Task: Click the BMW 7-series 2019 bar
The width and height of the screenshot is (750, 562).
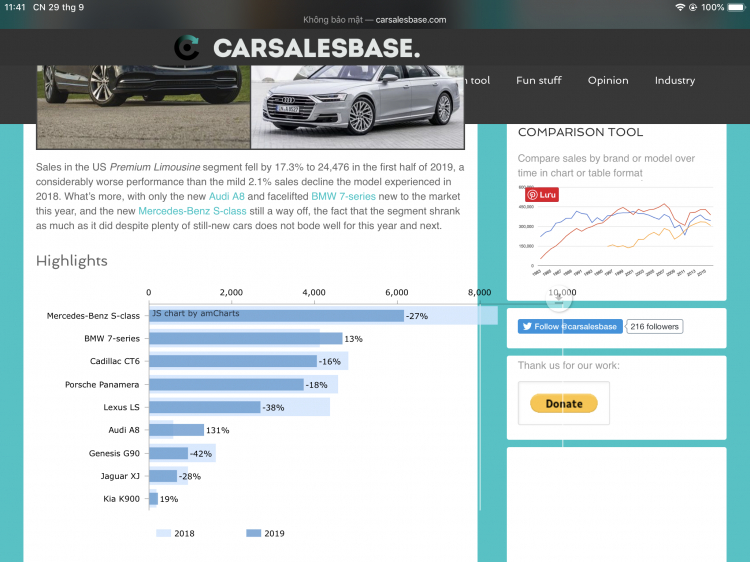Action: point(246,339)
